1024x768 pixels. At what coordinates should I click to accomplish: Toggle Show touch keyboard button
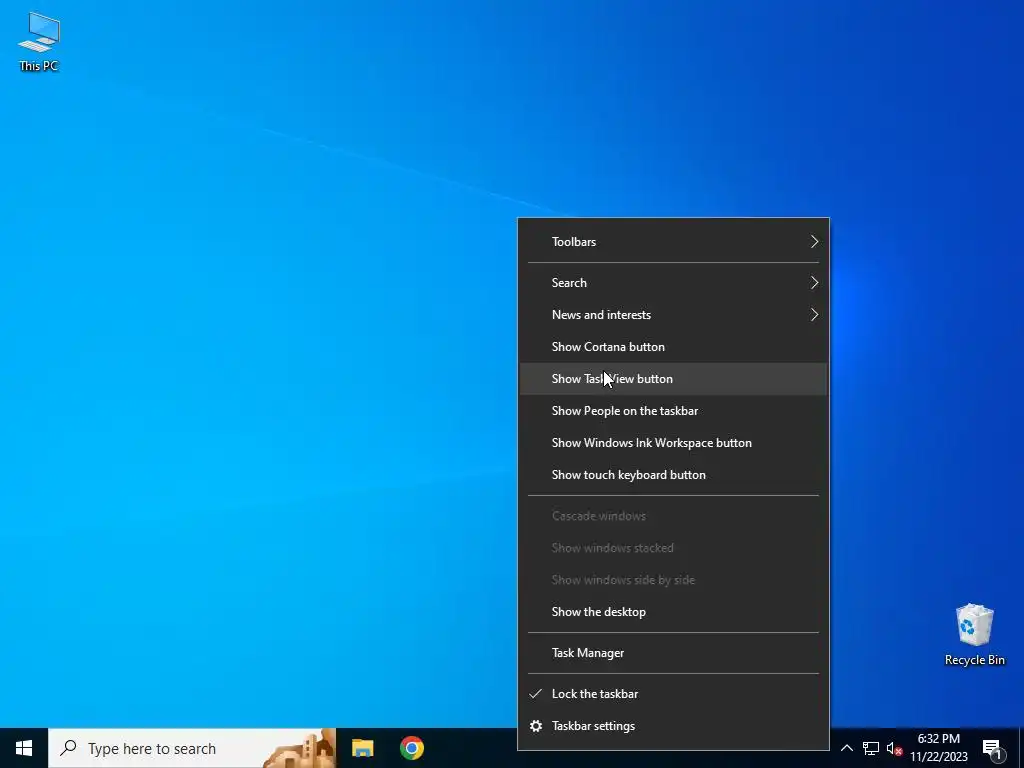click(673, 475)
